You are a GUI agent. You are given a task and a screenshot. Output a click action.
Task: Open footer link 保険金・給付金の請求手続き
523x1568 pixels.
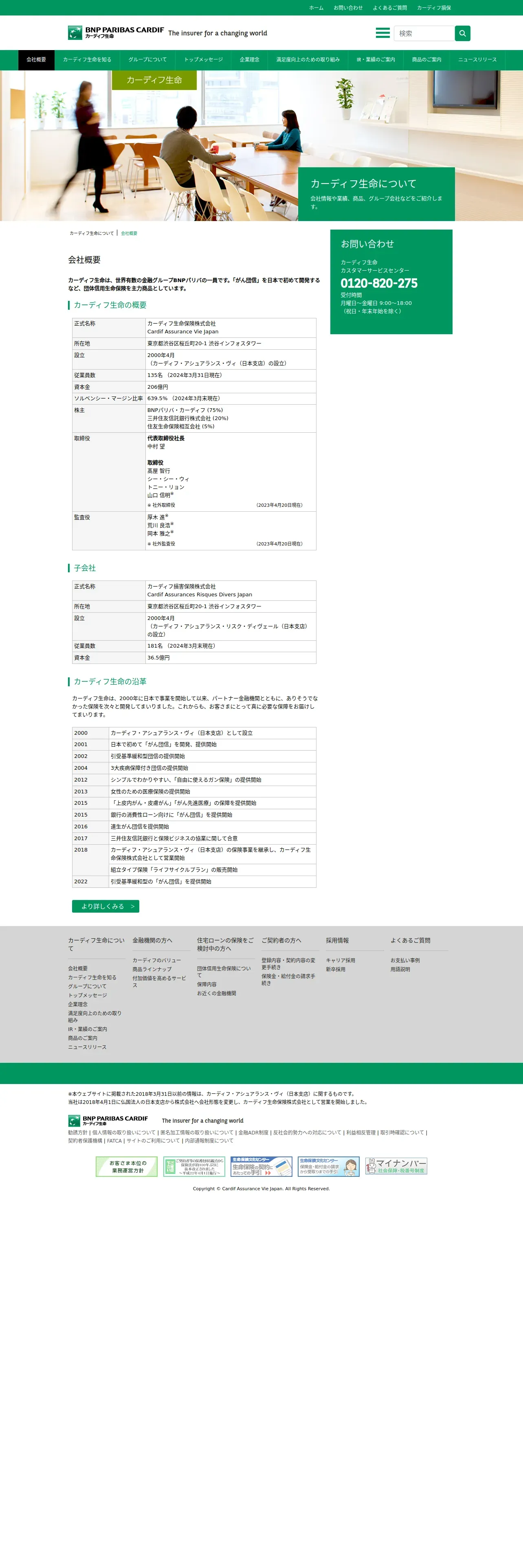[289, 979]
